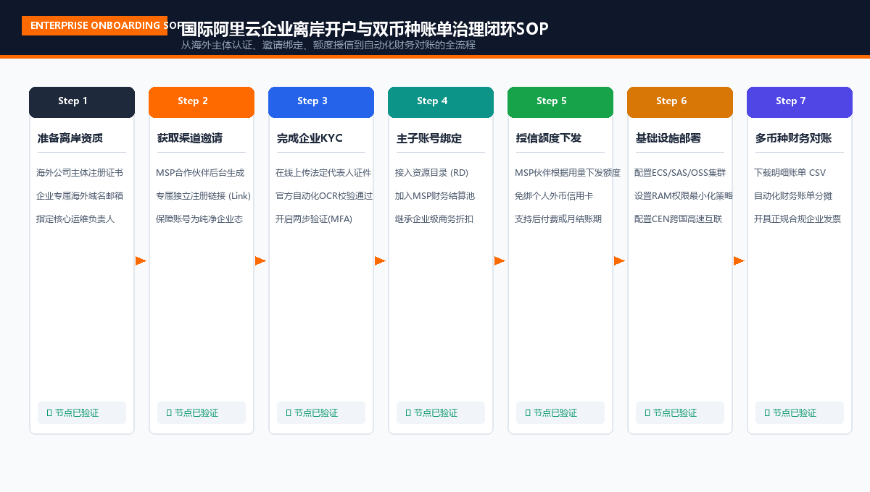Click the line 开具正规合规企业发票
This screenshot has height=492, width=870.
pos(797,219)
